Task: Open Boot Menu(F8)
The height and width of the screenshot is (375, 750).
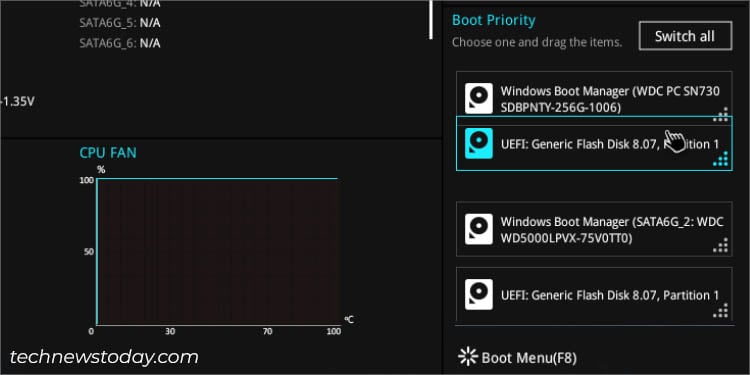Action: (x=518, y=358)
